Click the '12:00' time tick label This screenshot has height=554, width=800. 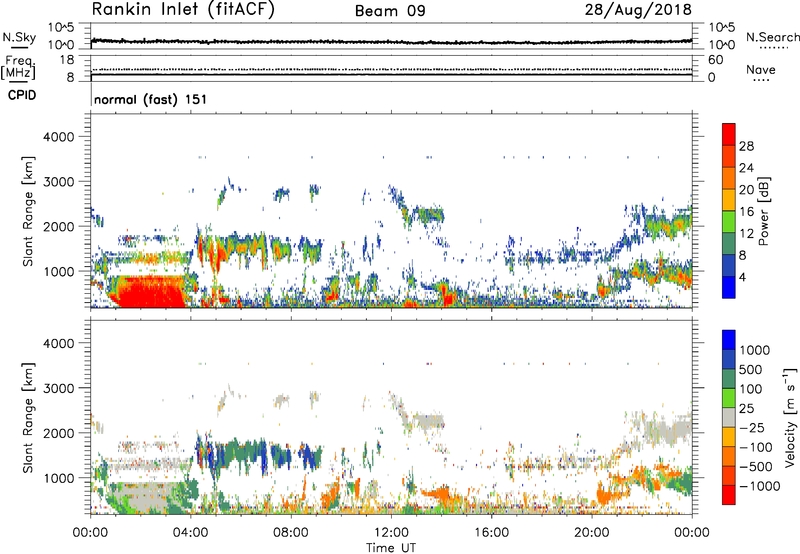tap(391, 533)
